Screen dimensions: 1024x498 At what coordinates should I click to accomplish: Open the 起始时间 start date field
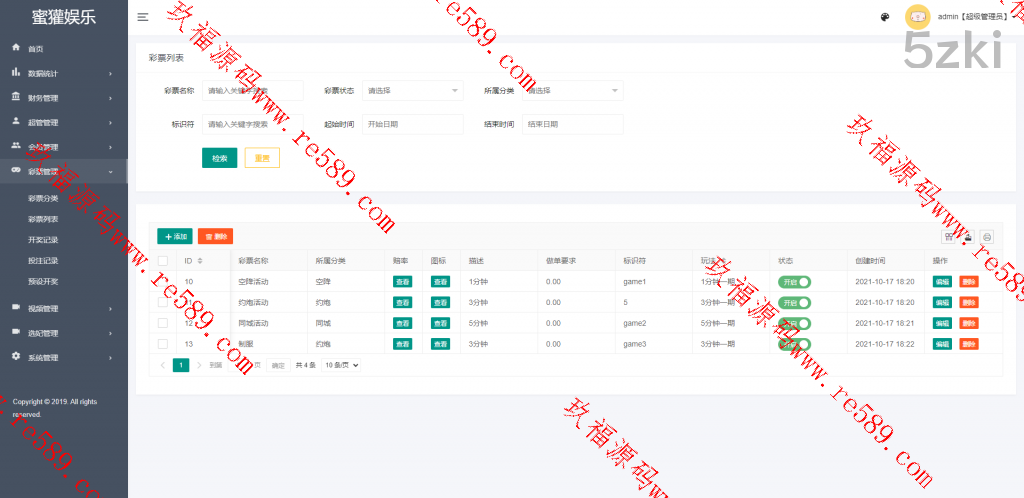pos(413,124)
